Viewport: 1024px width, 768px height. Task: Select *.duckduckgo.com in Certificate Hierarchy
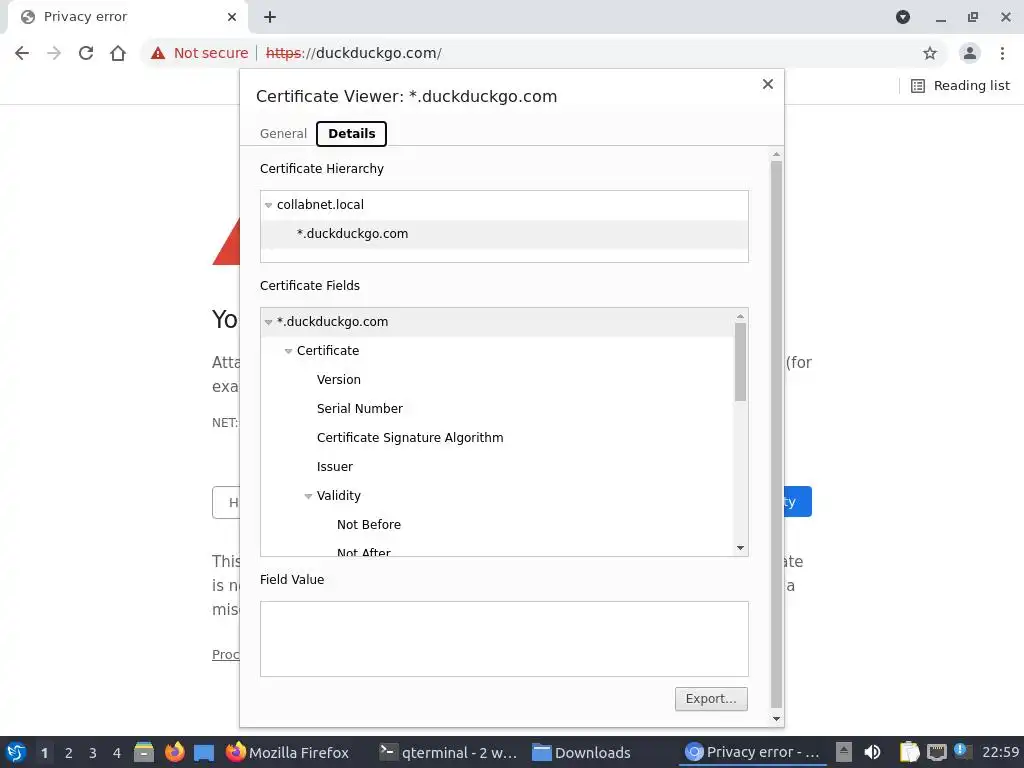pos(504,234)
